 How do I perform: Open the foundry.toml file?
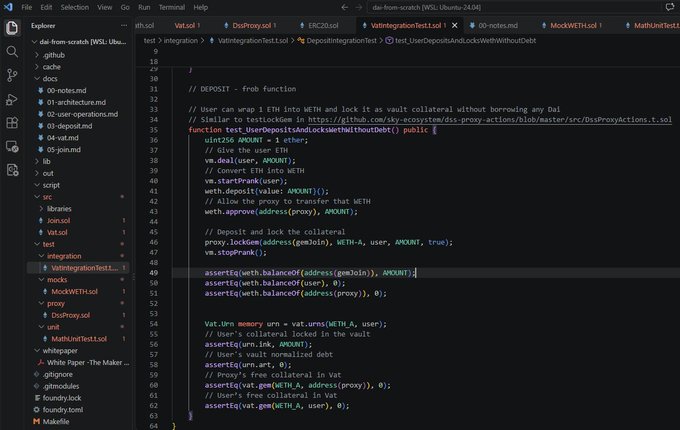coord(78,410)
